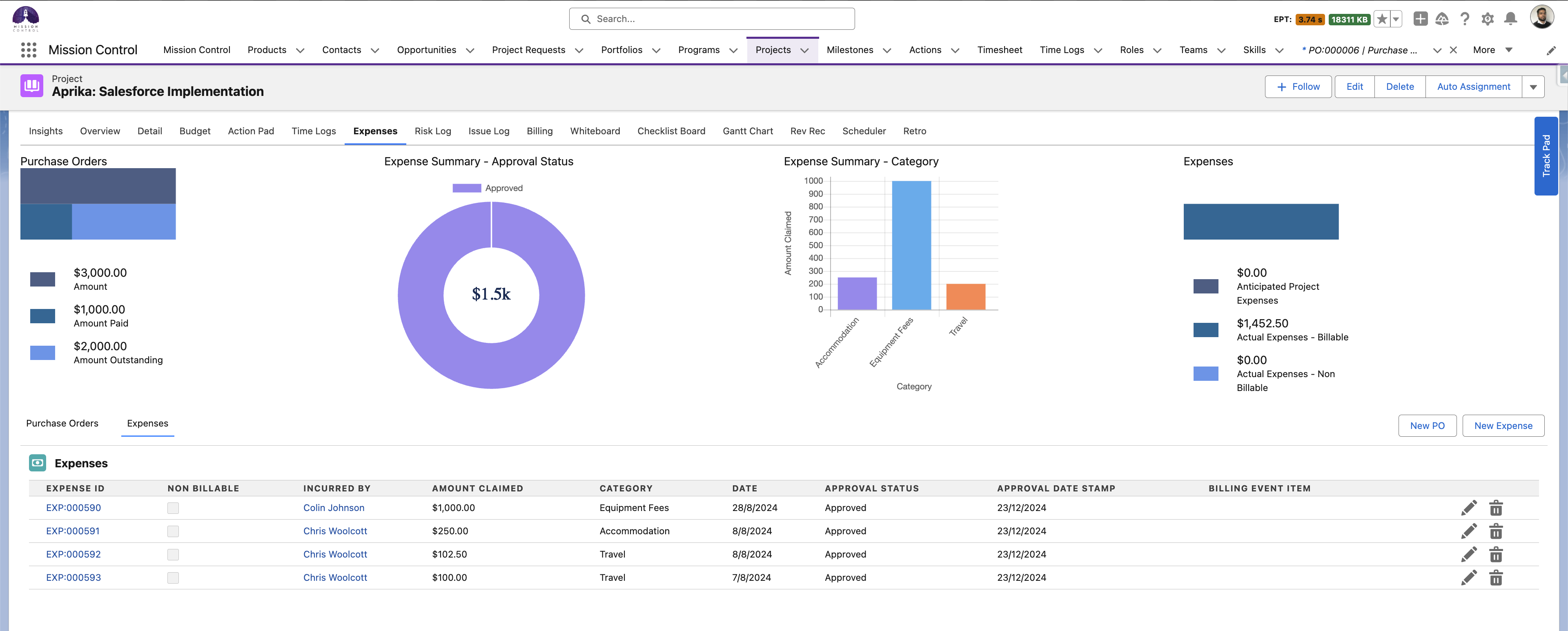Click the Actual Expenses - Billable swatch
The width and height of the screenshot is (1568, 631).
(x=1205, y=330)
